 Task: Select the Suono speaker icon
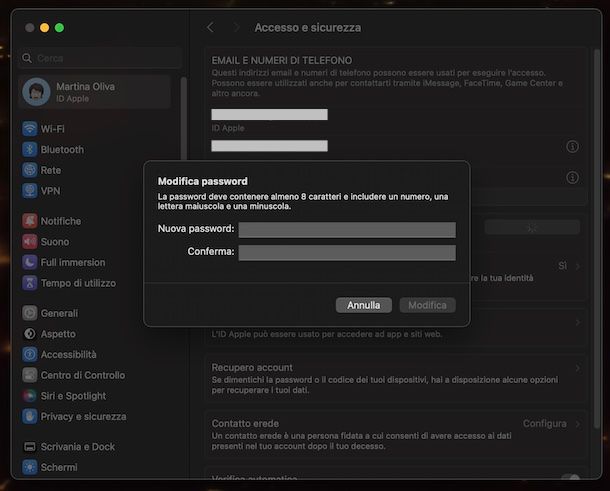pos(30,242)
